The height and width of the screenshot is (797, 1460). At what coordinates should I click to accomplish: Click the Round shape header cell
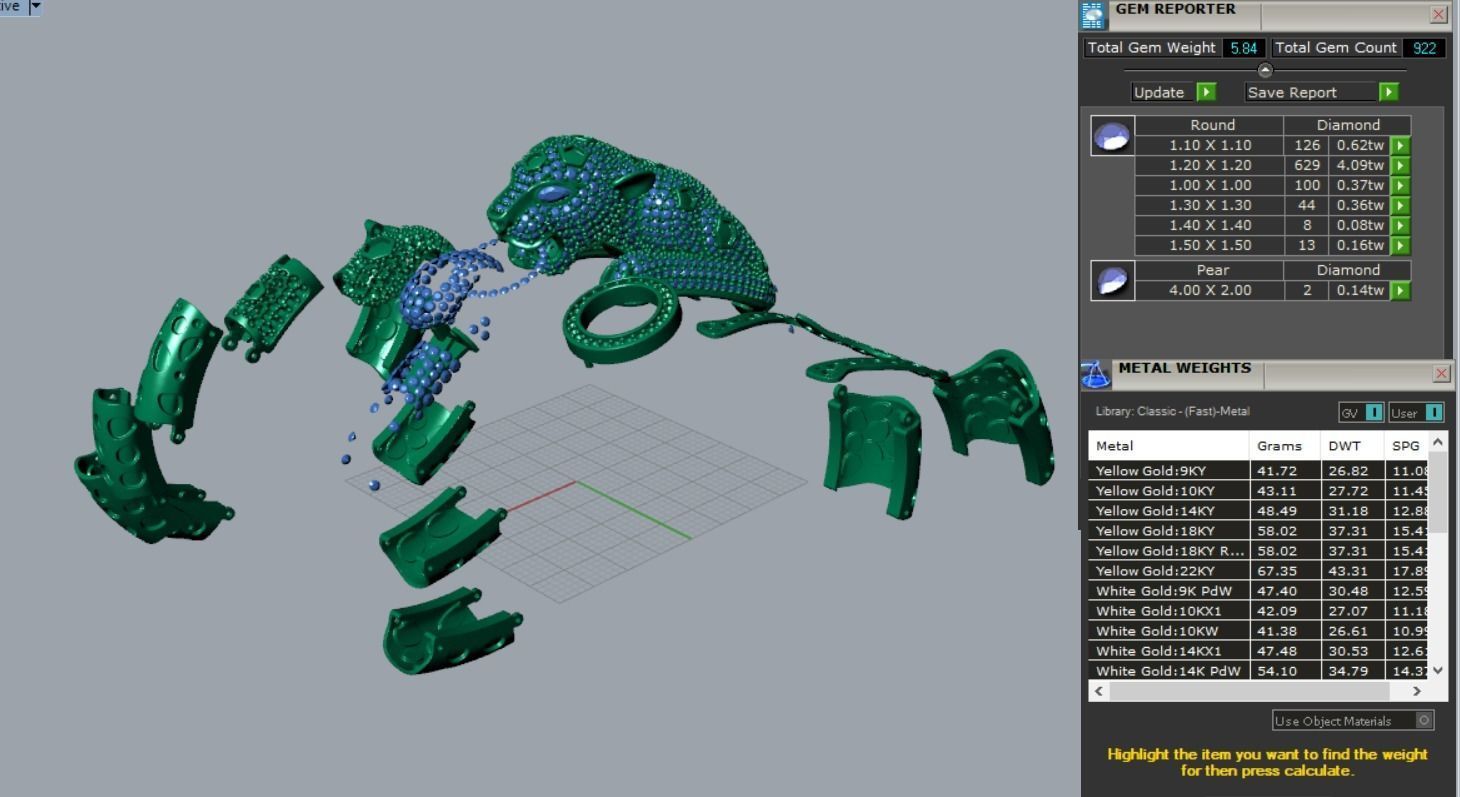point(1209,125)
